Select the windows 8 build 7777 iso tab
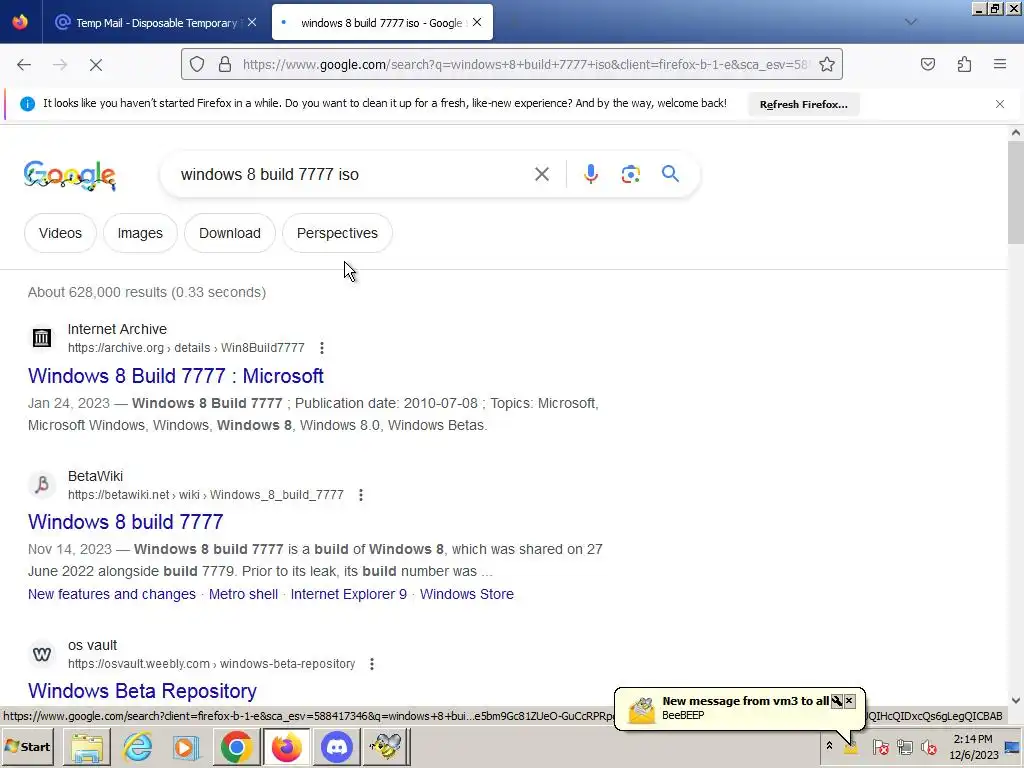1024x768 pixels. (x=382, y=23)
